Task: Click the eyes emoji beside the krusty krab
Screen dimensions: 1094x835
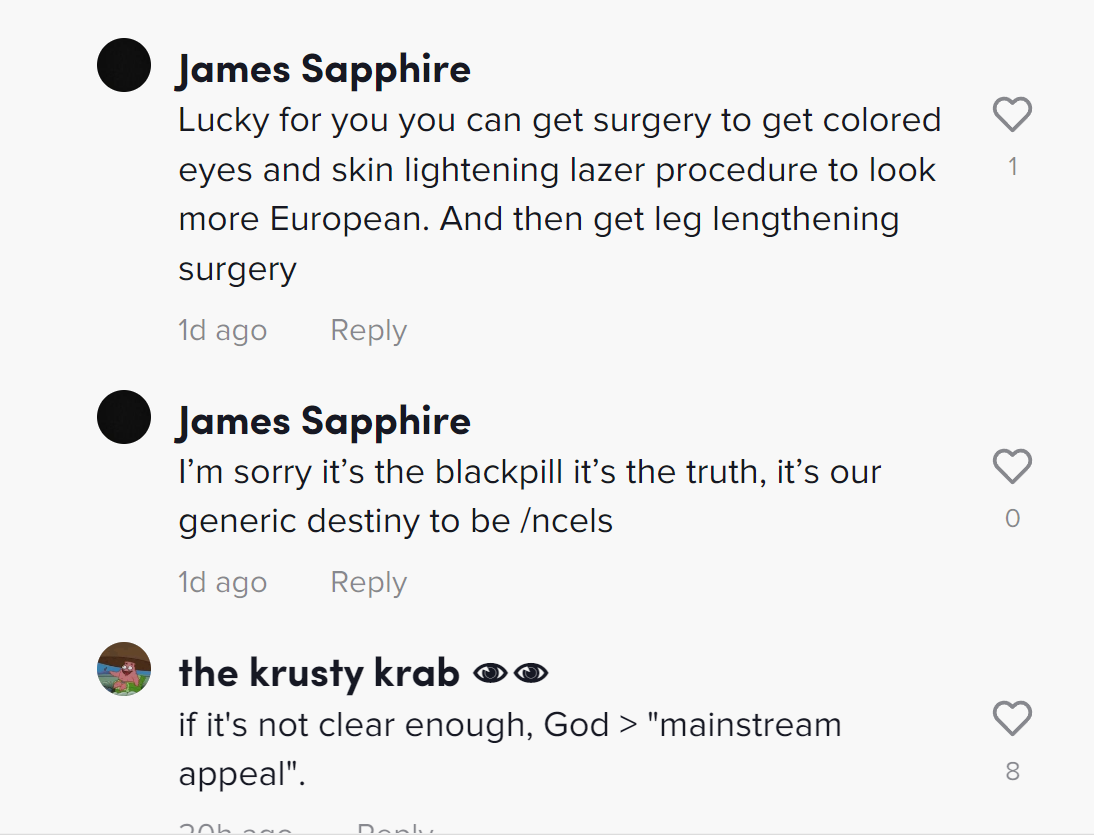Action: pyautogui.click(x=510, y=674)
